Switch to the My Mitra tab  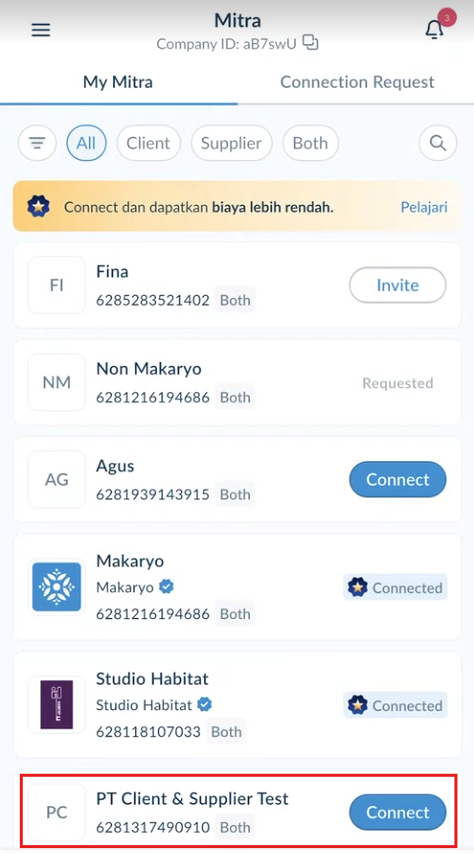point(118,82)
